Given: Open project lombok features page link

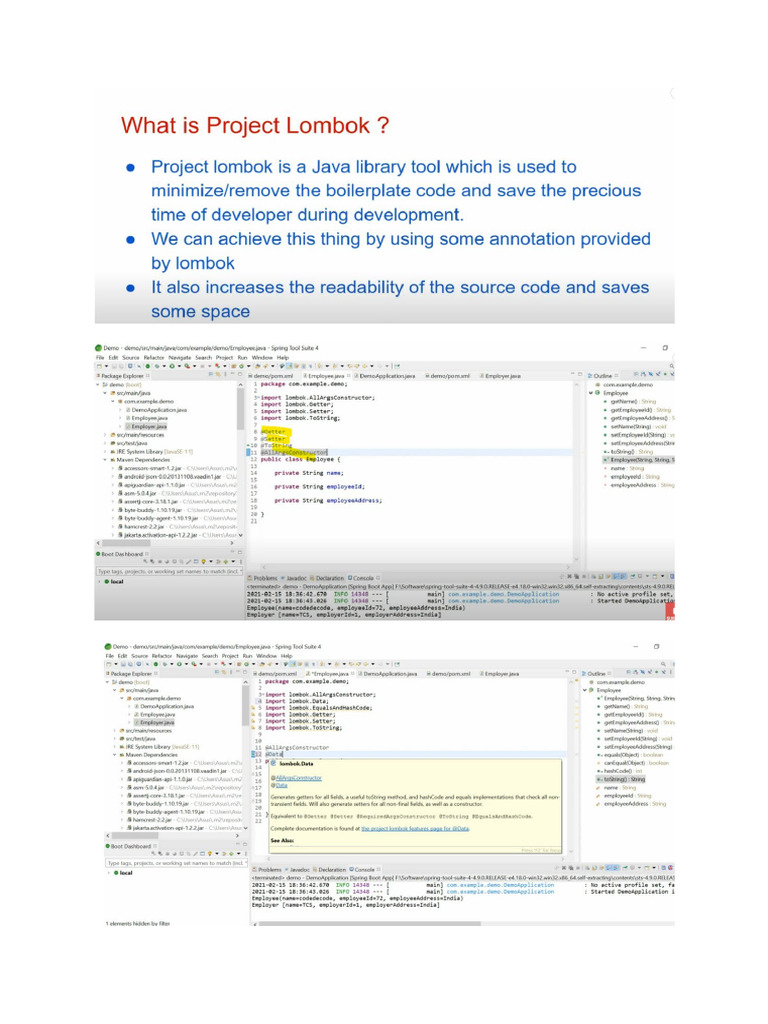Looking at the screenshot, I should [x=415, y=828].
